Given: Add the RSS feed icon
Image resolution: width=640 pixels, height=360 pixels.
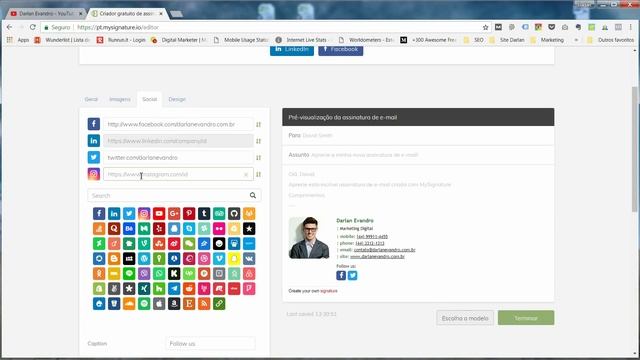Looking at the screenshot, I should 204,304.
